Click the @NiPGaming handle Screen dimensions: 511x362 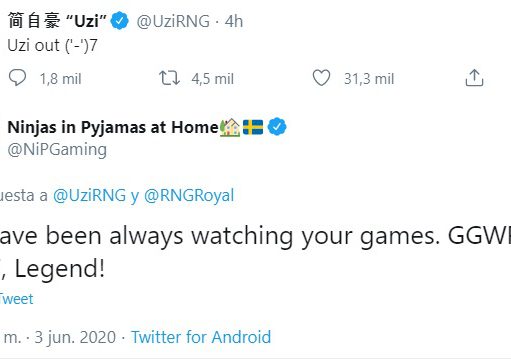click(57, 150)
